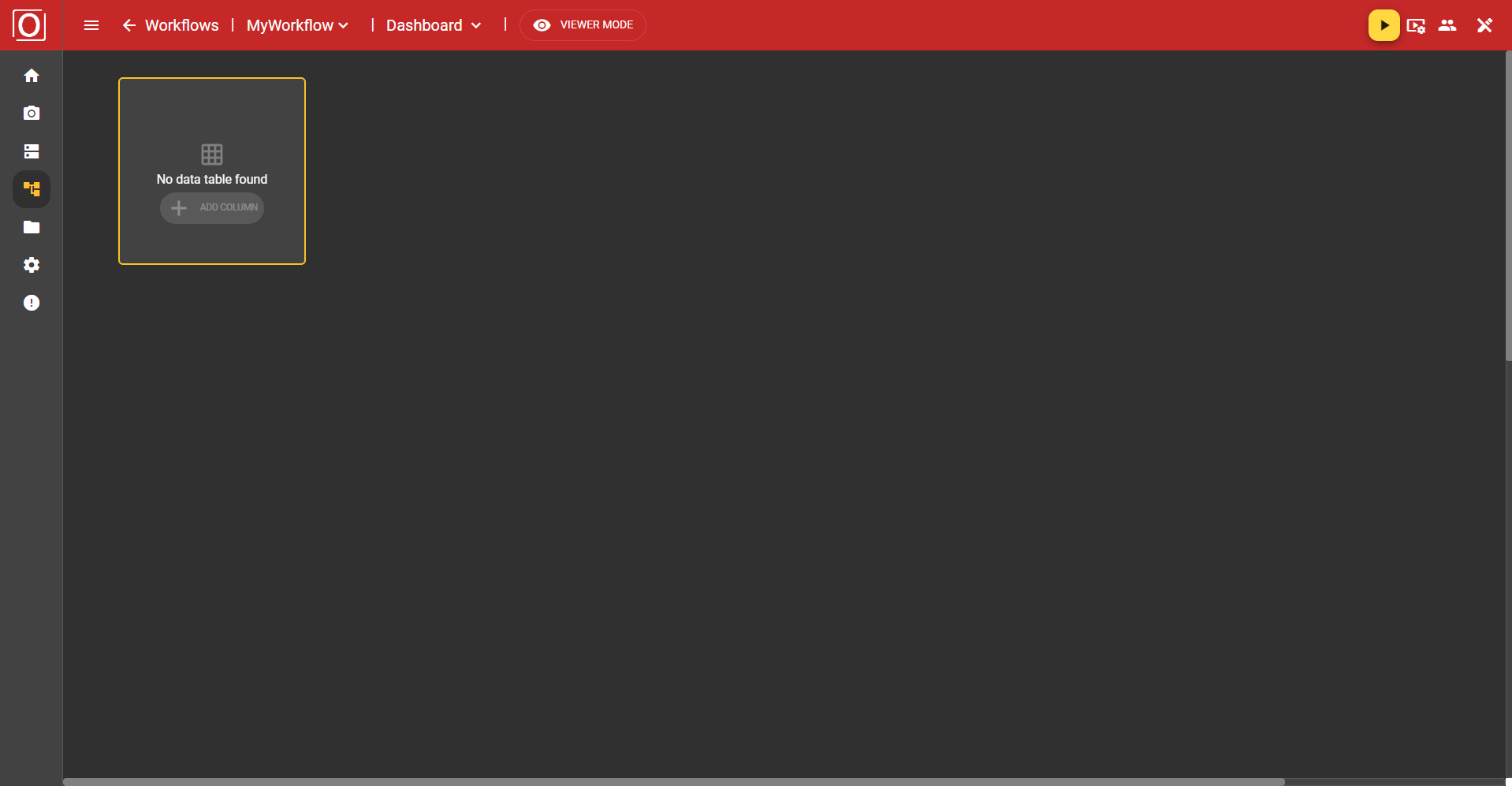Select the highlighted workflow nodes icon
1512x786 pixels.
click(32, 188)
